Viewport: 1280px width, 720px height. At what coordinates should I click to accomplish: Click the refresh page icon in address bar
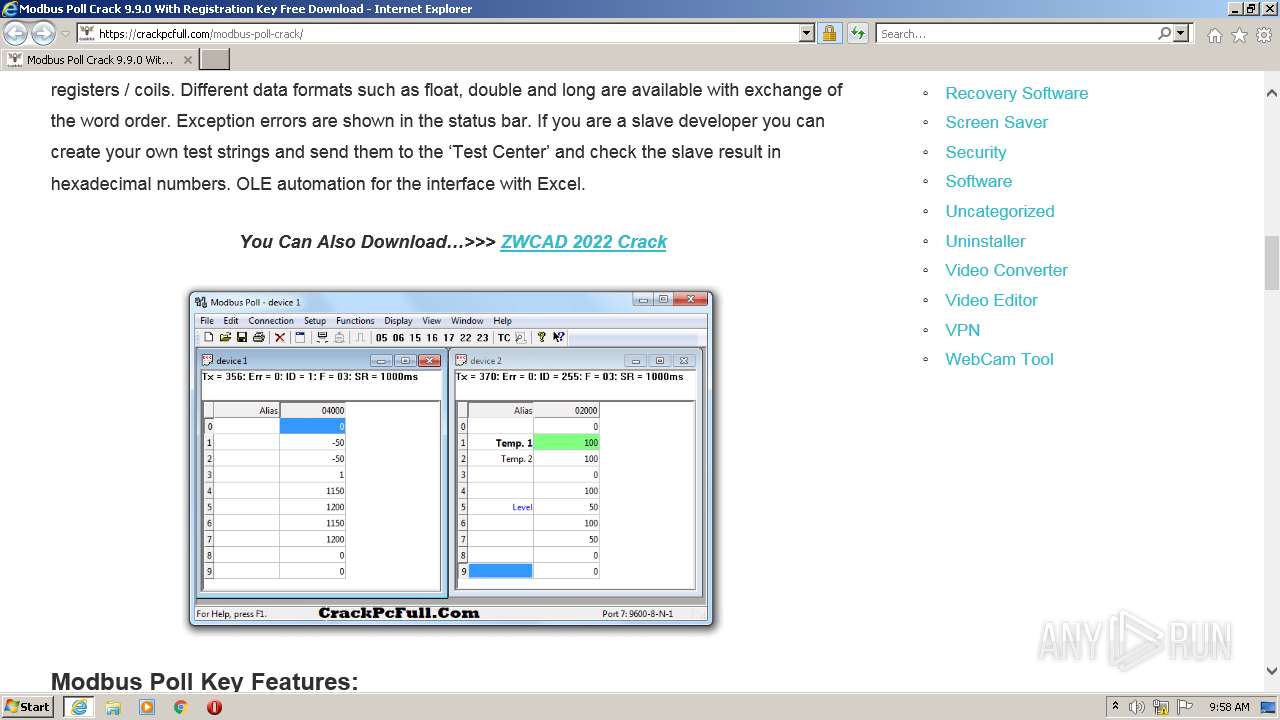coord(857,33)
